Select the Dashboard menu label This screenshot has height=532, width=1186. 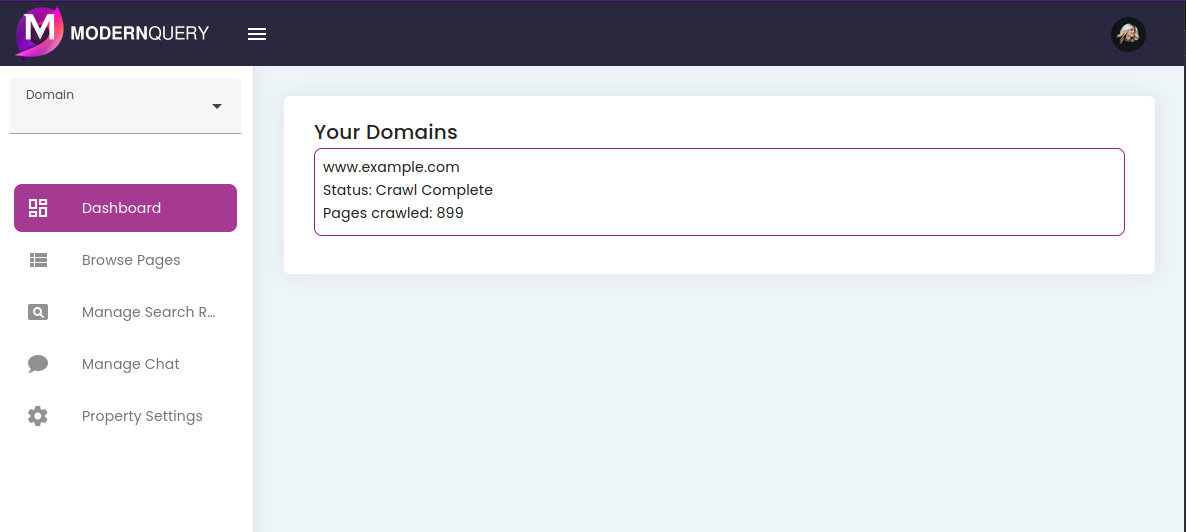pyautogui.click(x=121, y=208)
